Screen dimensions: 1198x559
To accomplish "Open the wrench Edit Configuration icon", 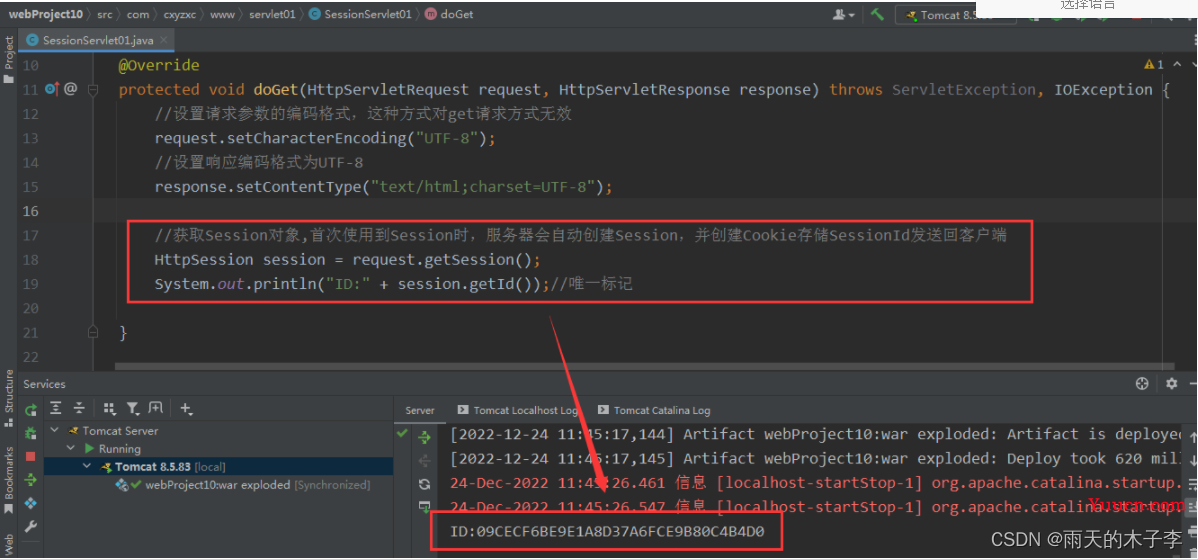I will 31,527.
